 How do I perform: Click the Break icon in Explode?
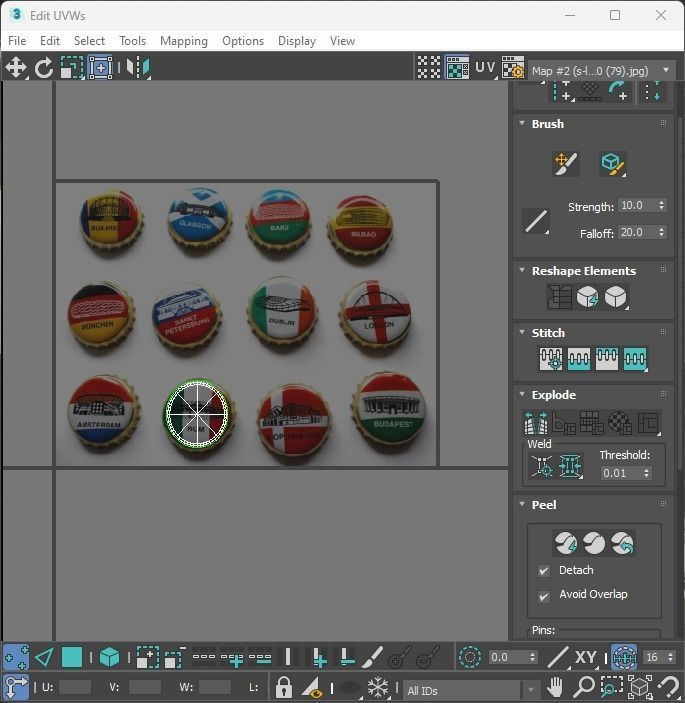[536, 423]
